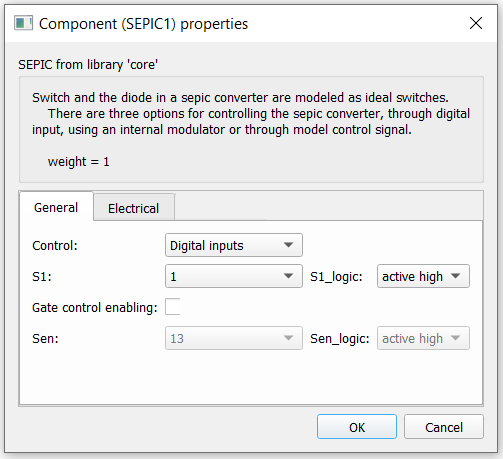Click the "S1_logic:" field label
This screenshot has height=459, width=503.
coord(336,277)
